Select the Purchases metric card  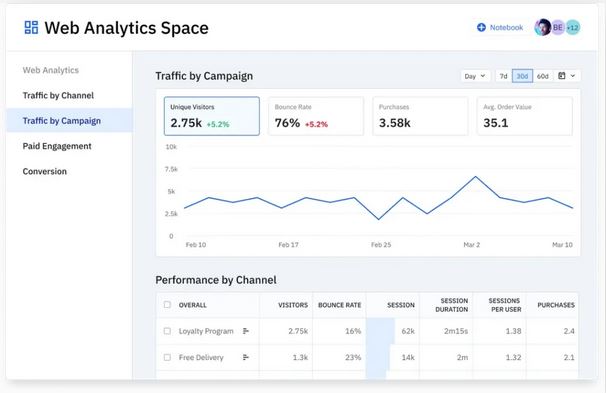(x=420, y=116)
